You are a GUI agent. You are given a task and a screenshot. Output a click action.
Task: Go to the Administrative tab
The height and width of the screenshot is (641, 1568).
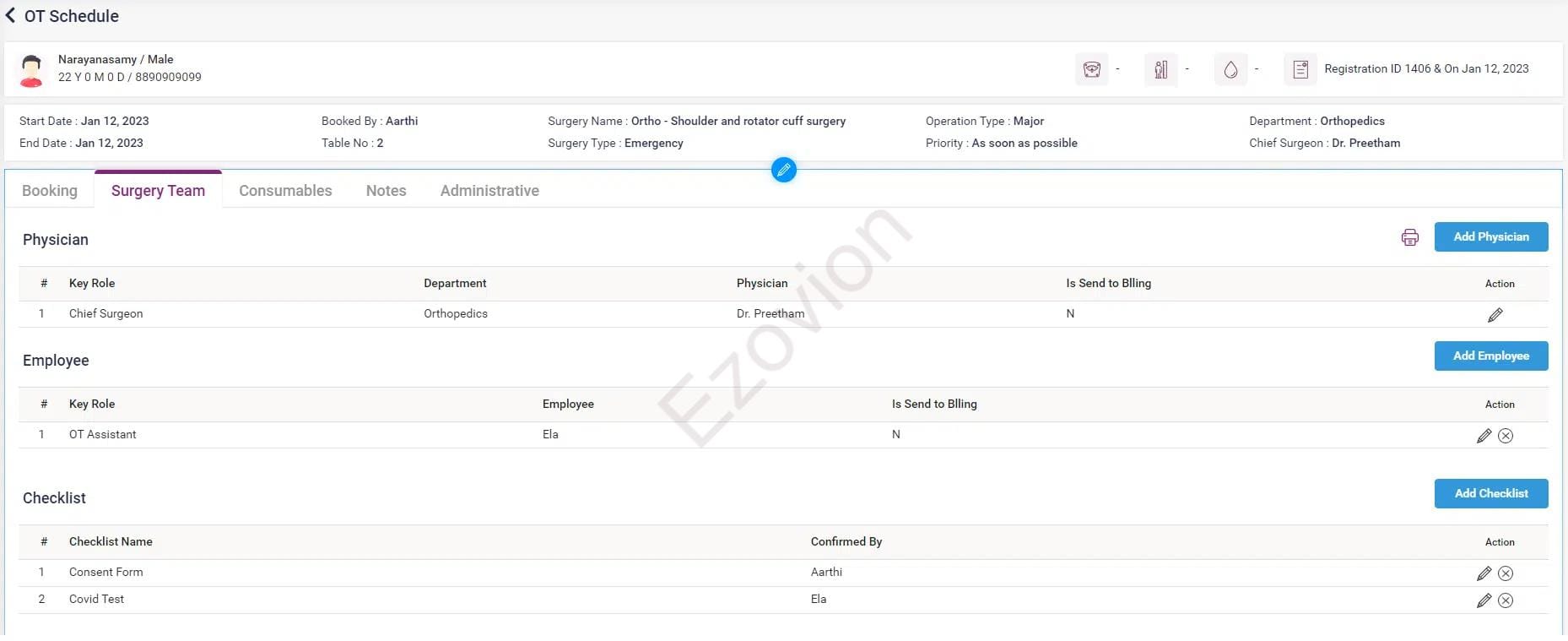tap(489, 191)
